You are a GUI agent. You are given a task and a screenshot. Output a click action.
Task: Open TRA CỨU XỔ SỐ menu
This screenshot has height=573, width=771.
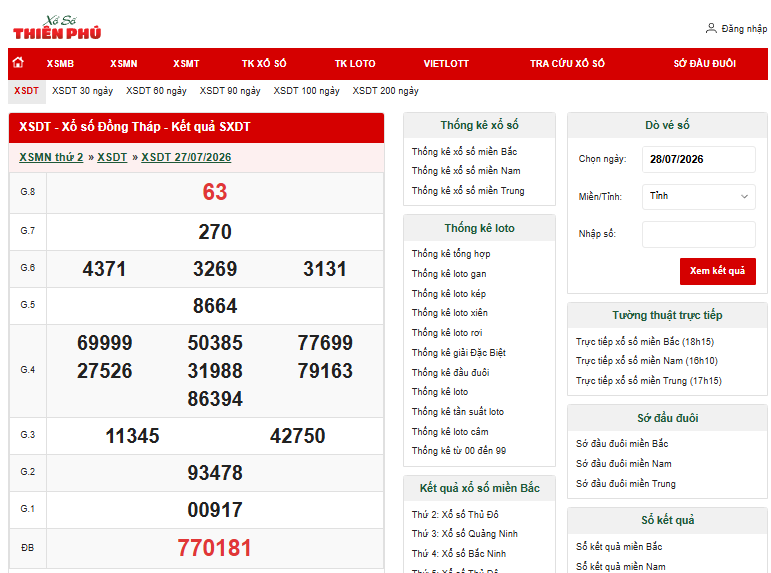click(x=567, y=63)
